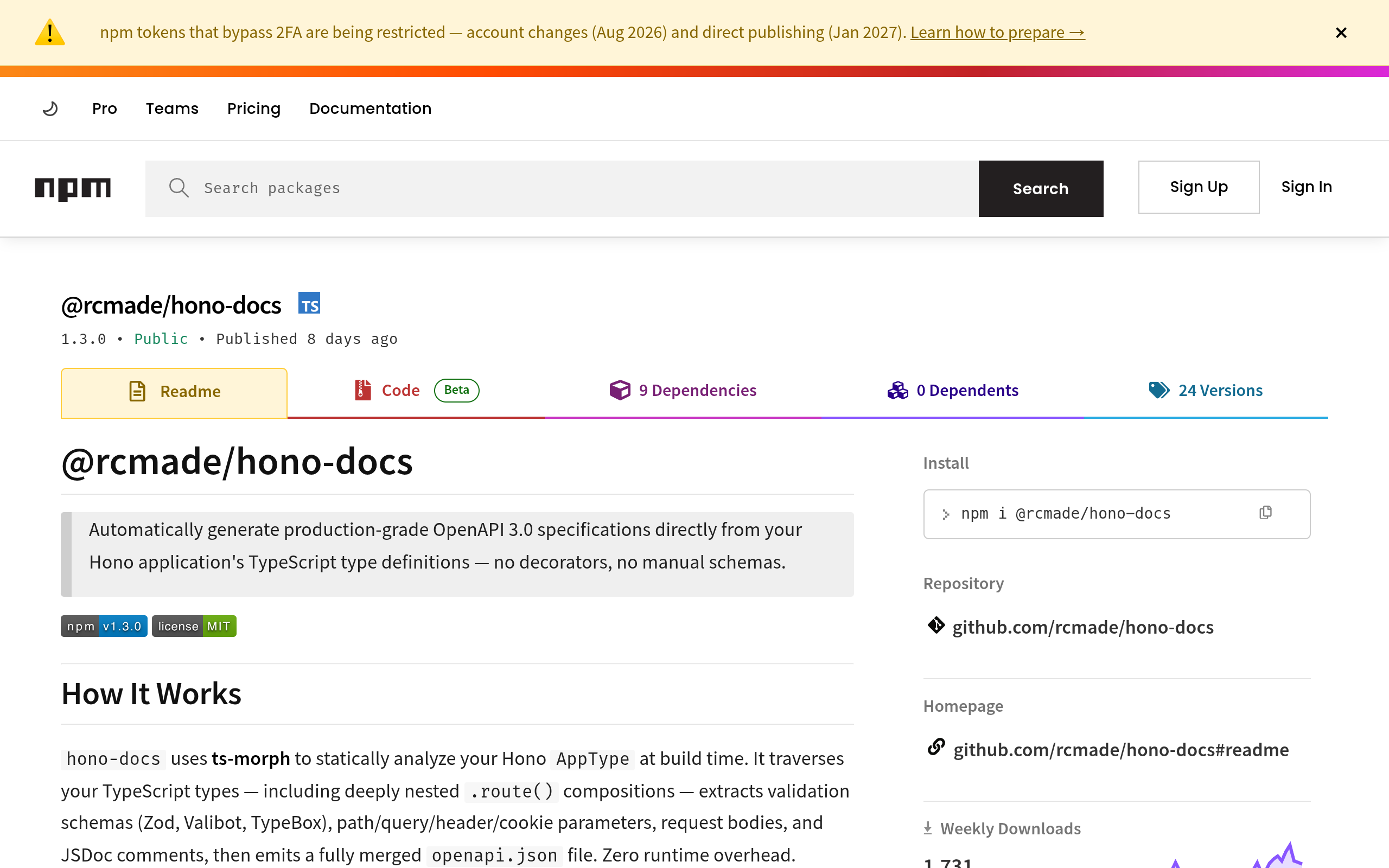Open the 24 Versions tab
Image resolution: width=1389 pixels, height=868 pixels.
(x=1205, y=391)
